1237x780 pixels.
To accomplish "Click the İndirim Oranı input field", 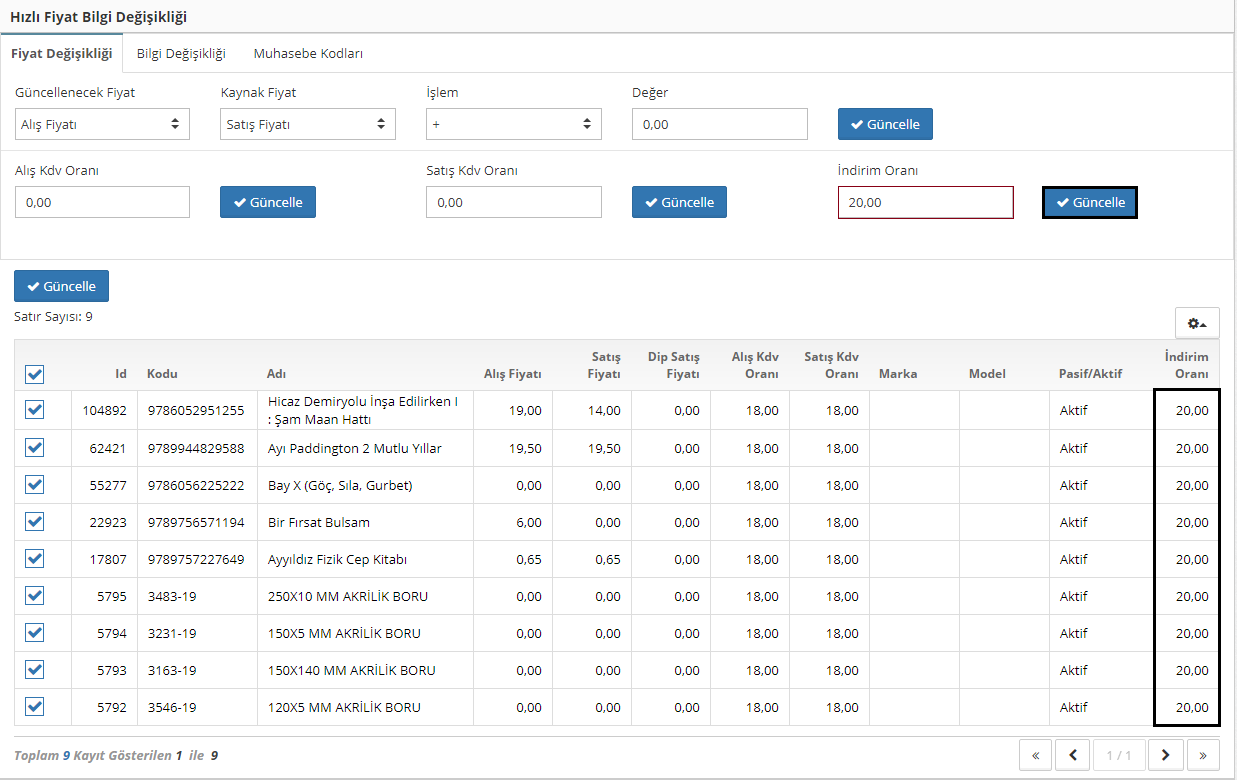I will pos(925,202).
